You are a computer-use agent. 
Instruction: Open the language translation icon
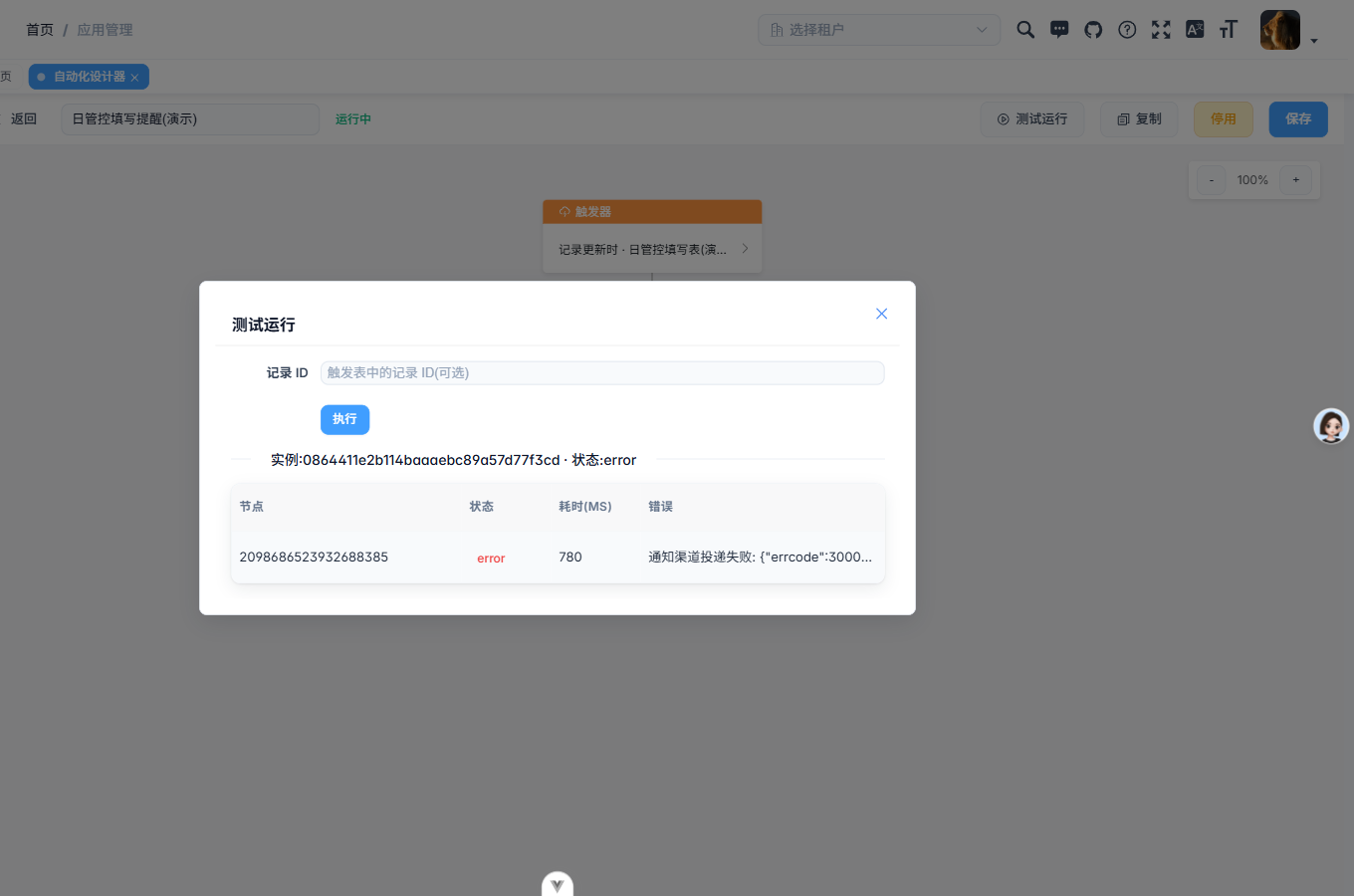click(1195, 30)
